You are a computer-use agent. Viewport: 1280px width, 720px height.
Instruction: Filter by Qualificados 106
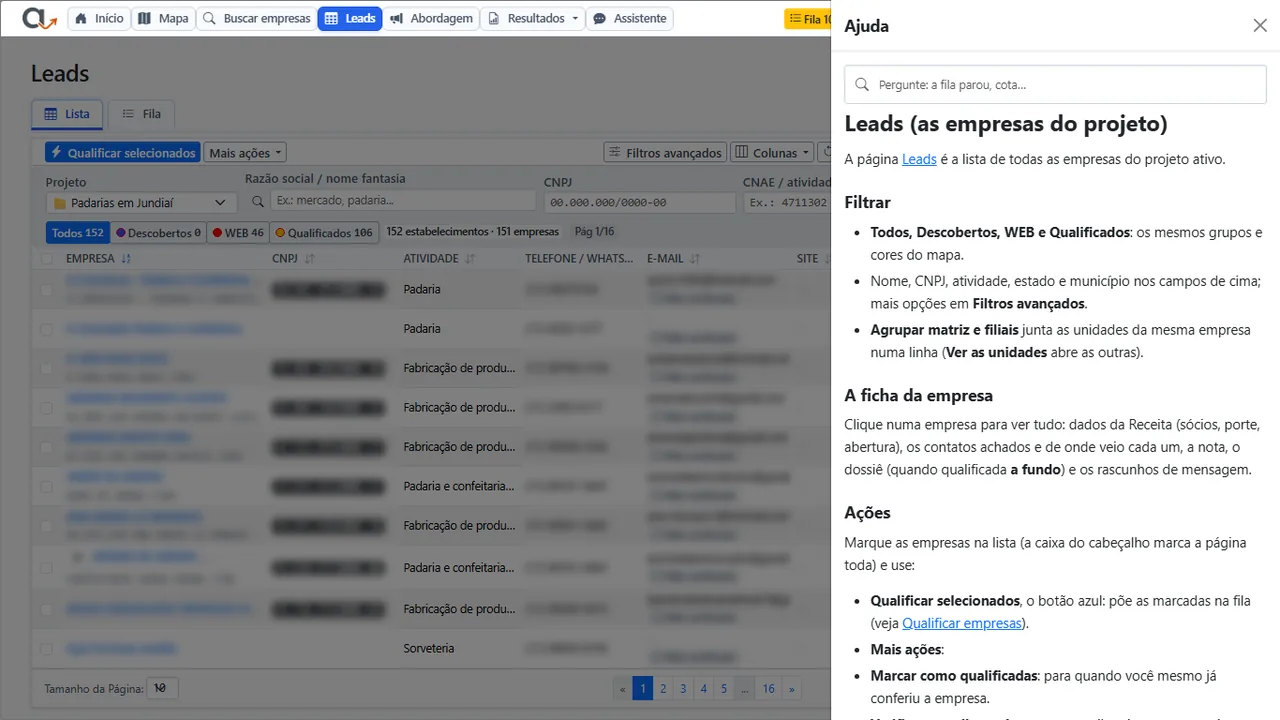click(x=324, y=233)
